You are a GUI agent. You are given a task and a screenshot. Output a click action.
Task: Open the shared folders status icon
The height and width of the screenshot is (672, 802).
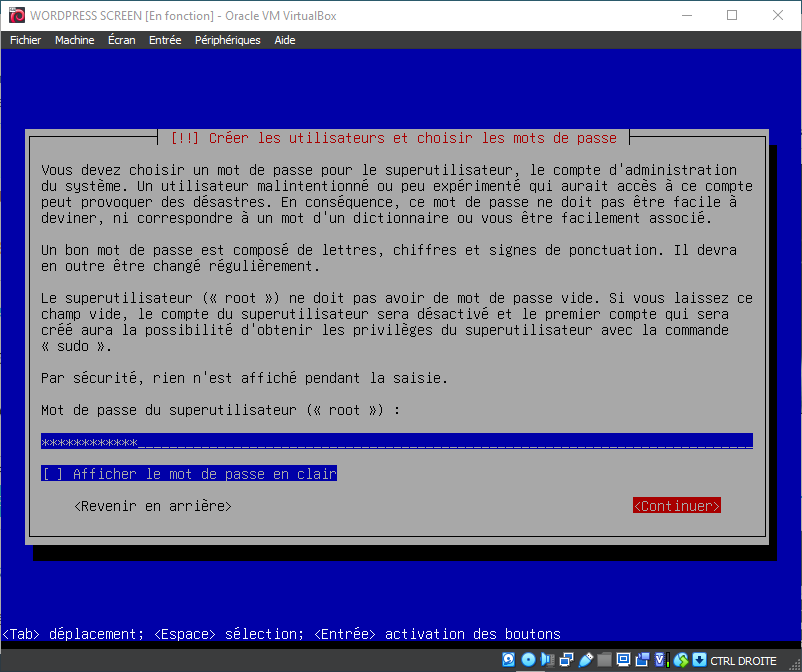604,660
